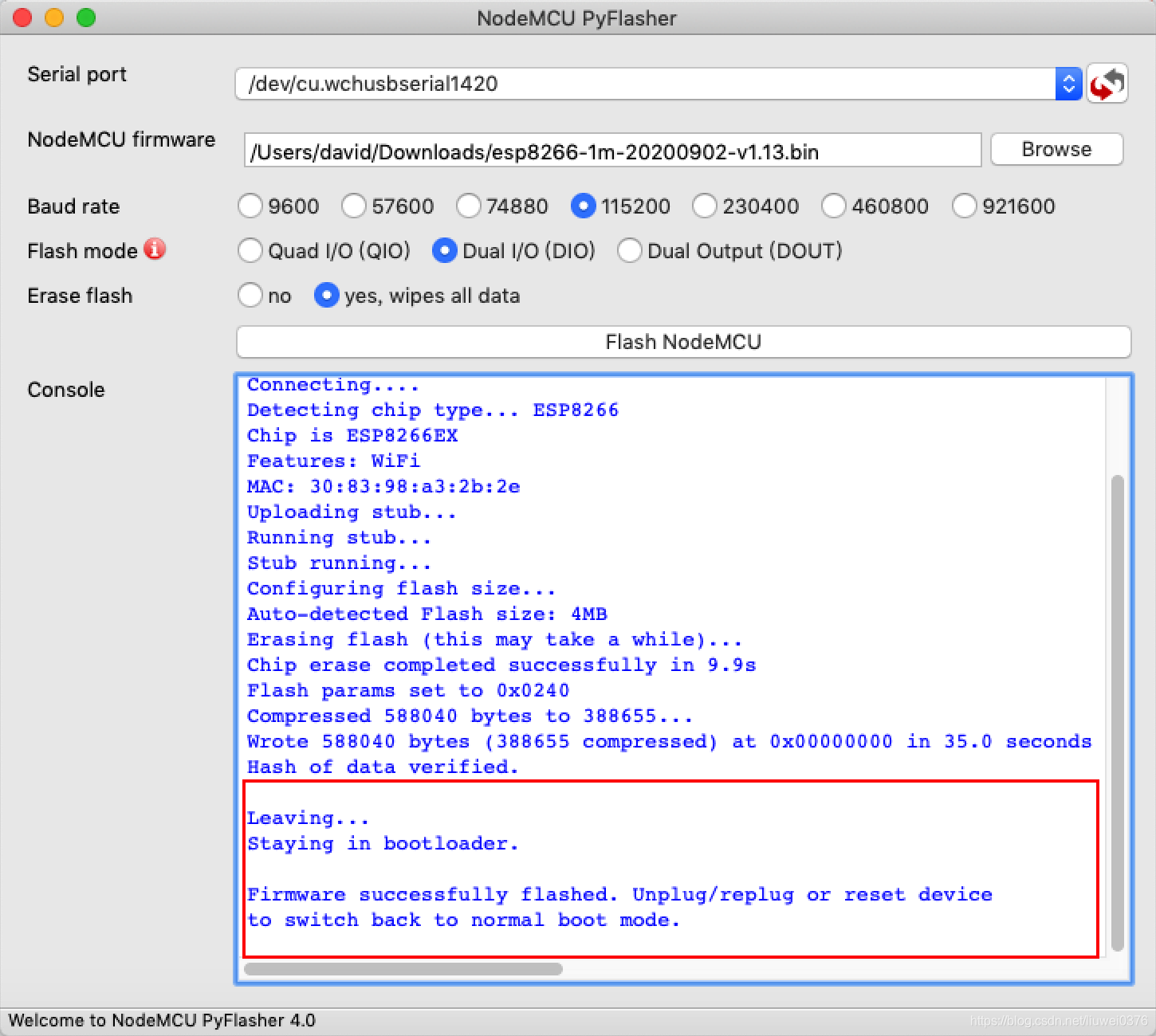Viewport: 1156px width, 1036px height.
Task: Select 74880 baud rate
Action: [x=502, y=206]
